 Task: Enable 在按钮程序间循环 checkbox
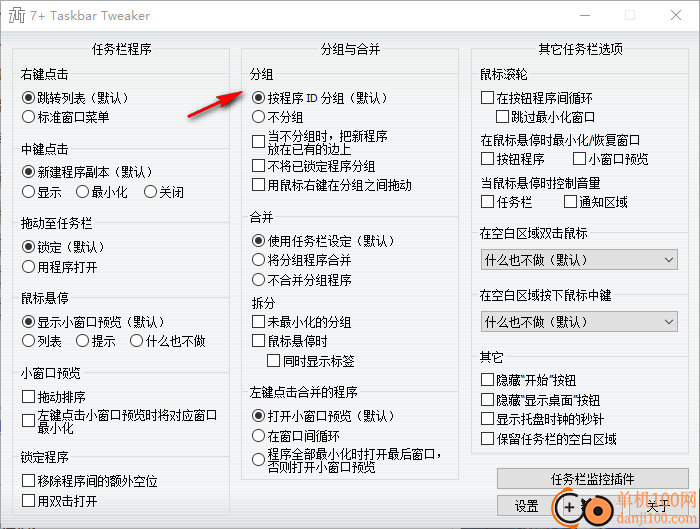pos(488,97)
